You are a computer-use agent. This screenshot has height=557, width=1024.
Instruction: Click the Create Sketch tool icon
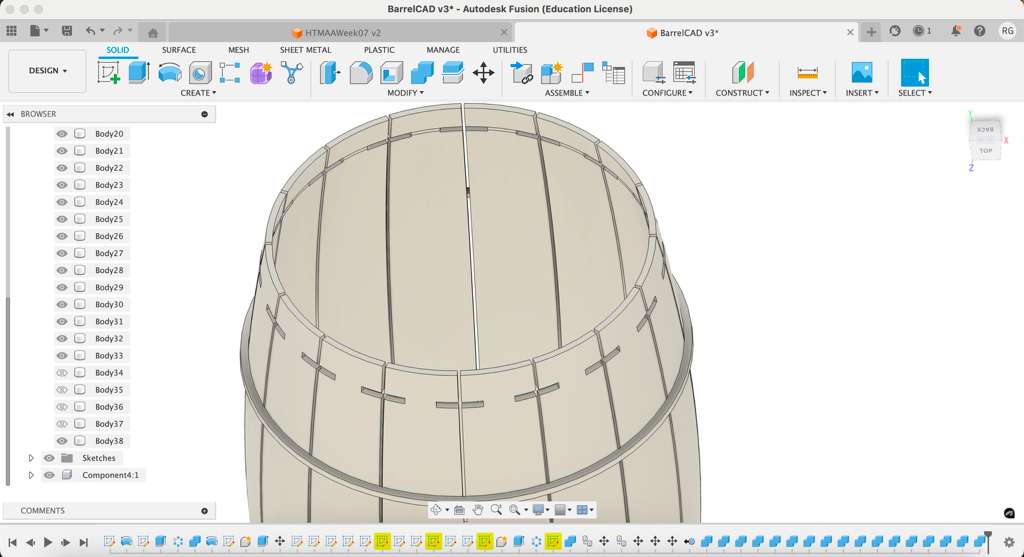point(108,72)
